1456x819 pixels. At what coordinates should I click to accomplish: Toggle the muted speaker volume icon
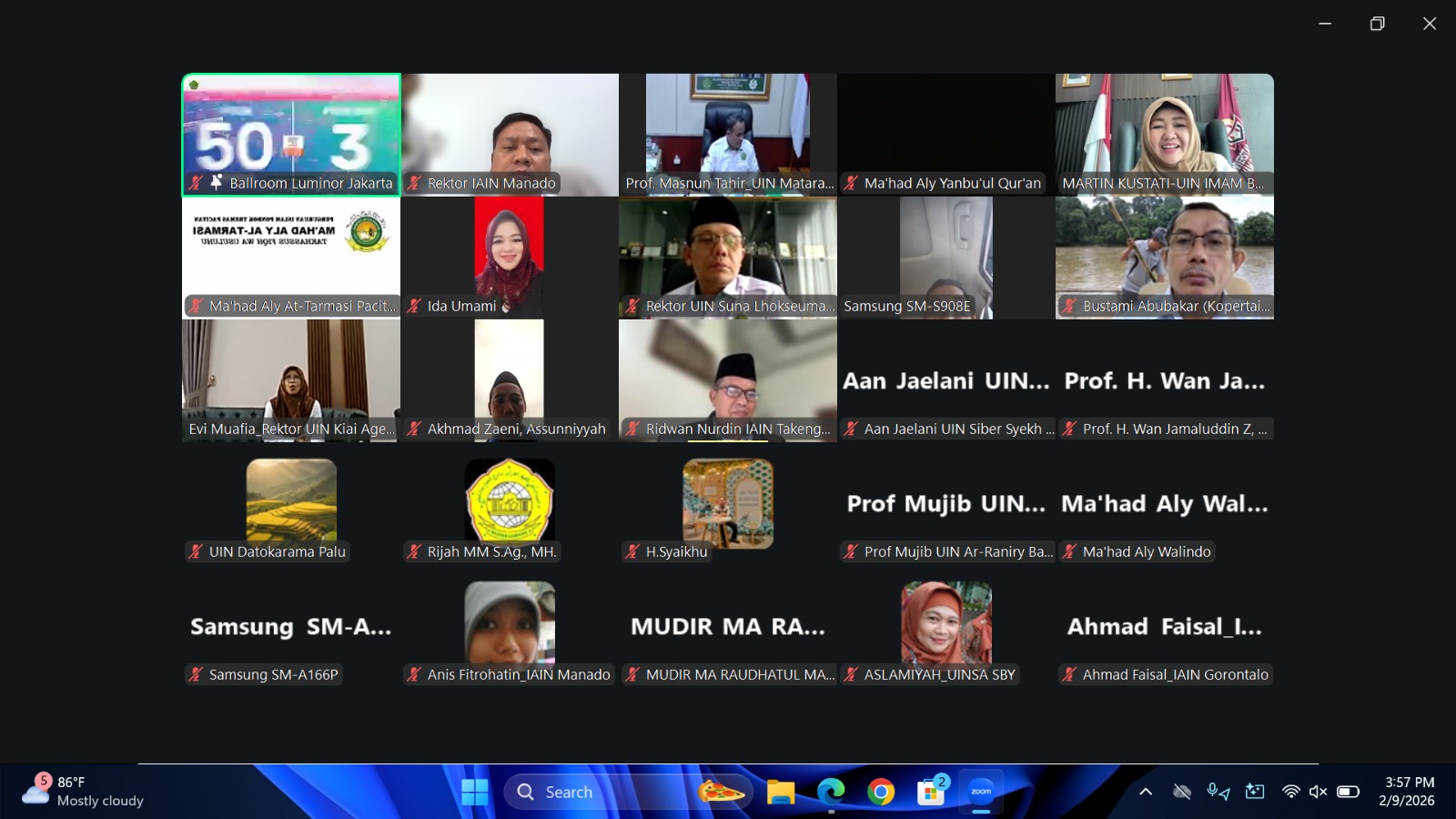[x=1318, y=792]
